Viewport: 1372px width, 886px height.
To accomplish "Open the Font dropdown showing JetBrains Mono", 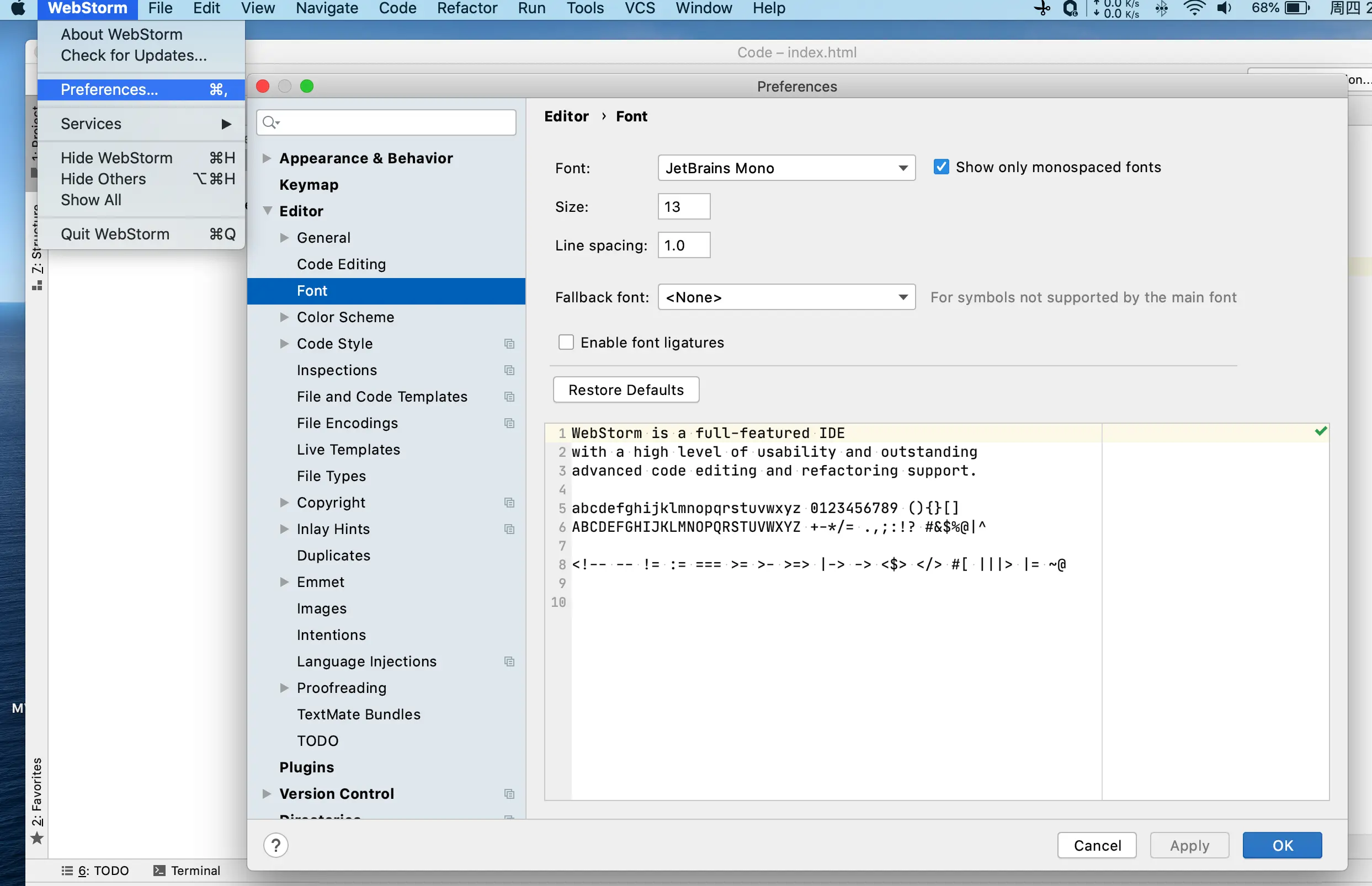I will pyautogui.click(x=785, y=168).
